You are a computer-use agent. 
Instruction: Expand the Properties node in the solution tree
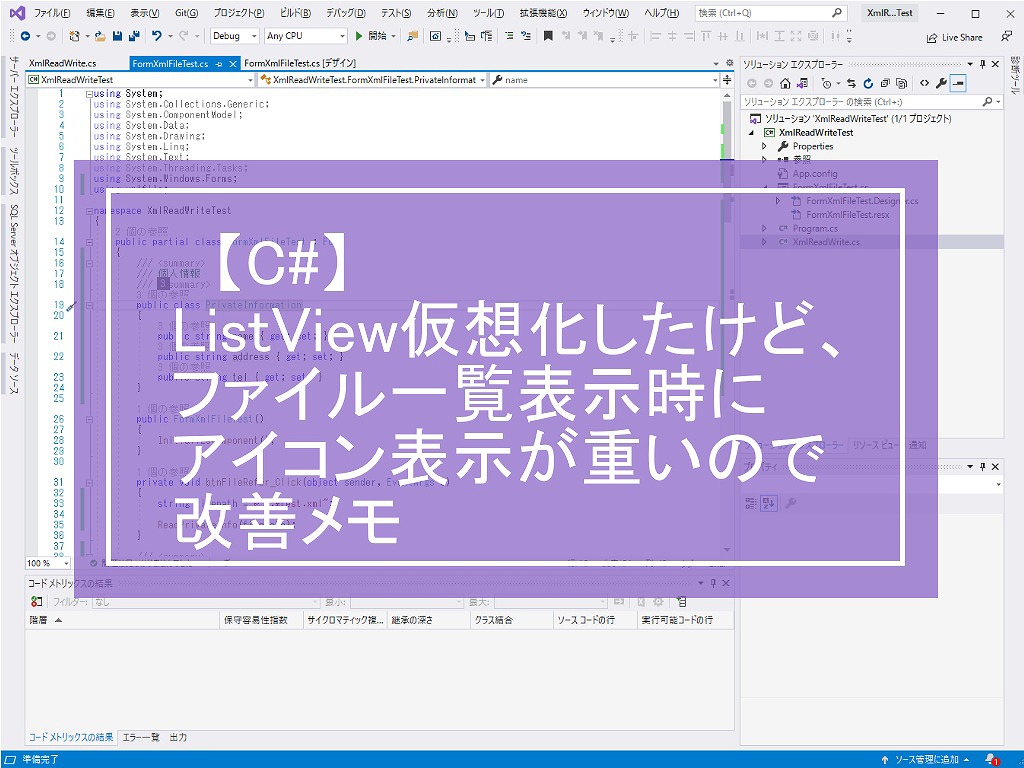[x=764, y=146]
